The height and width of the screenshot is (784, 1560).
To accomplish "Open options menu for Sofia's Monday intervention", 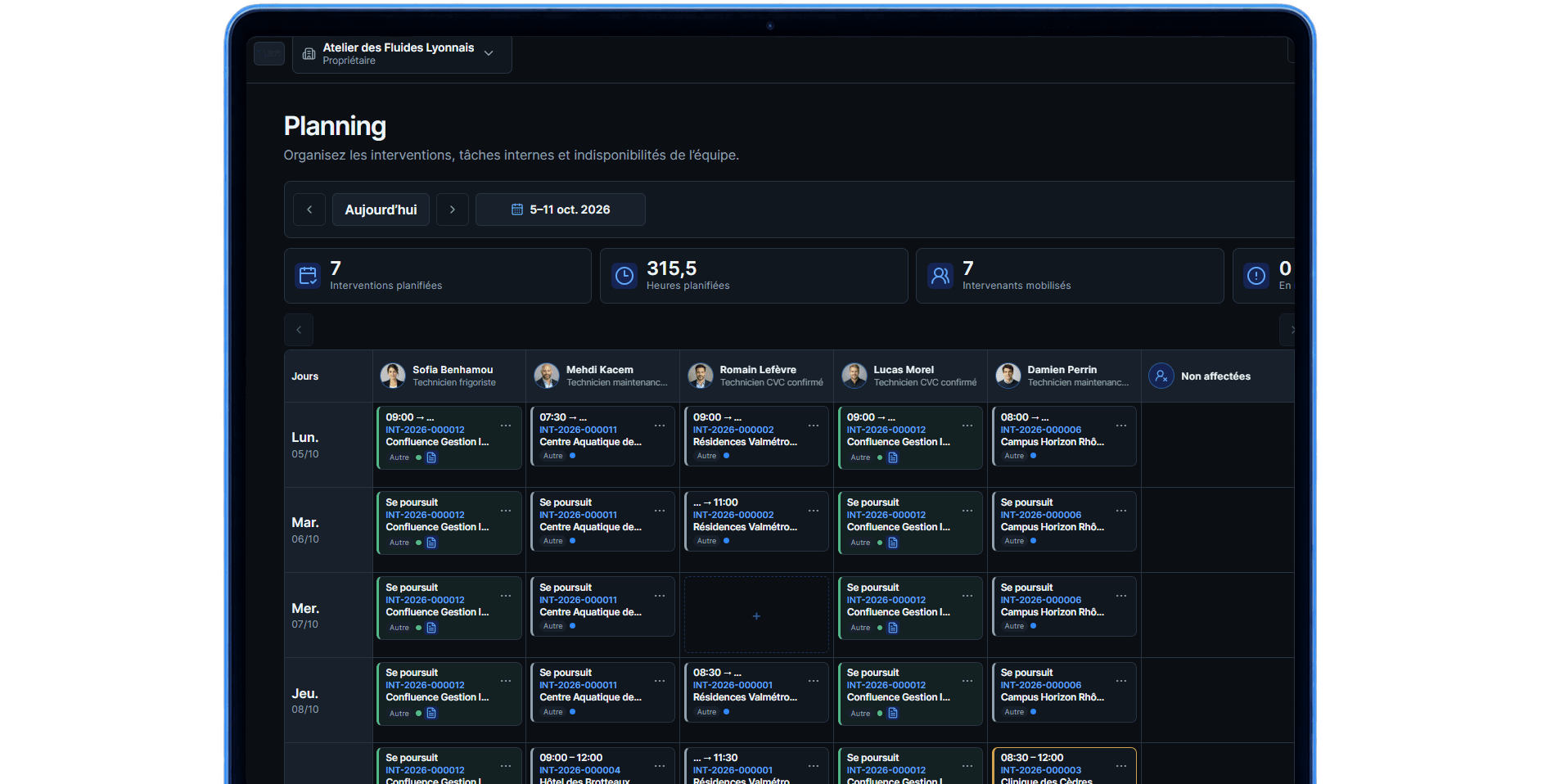I will point(506,426).
